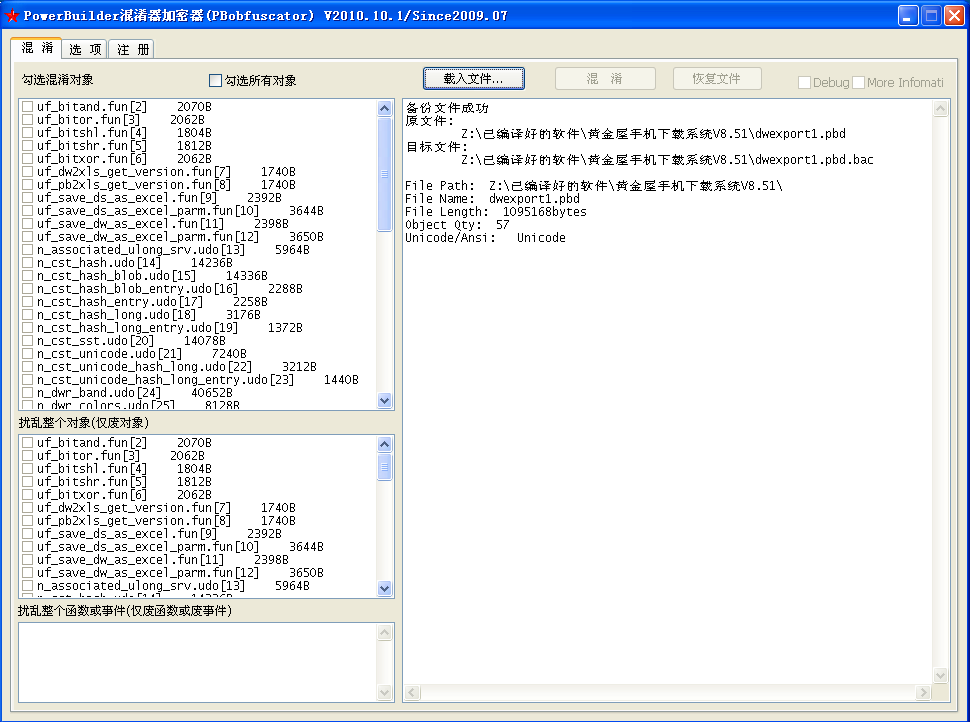This screenshot has height=722, width=970.
Task: Check uf_pb2xls_get_version.fun[8] in the bottom list
Action: (x=26, y=520)
